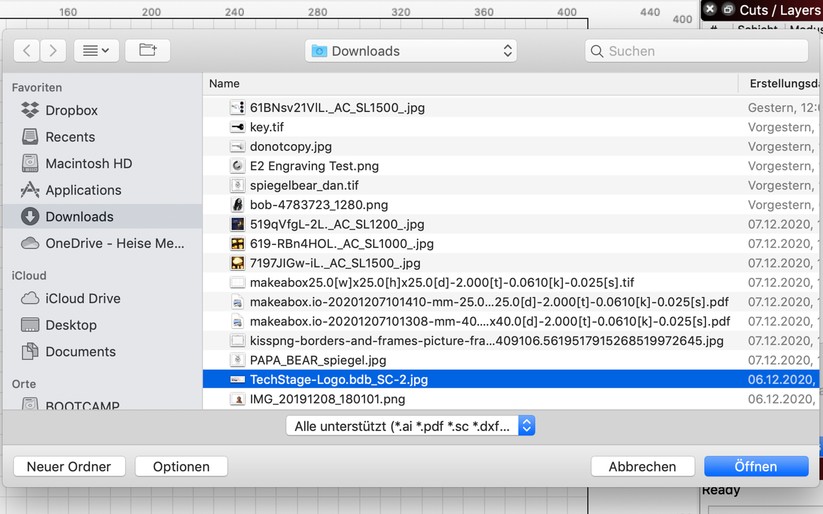Go to iCloud Drive location
Image resolution: width=823 pixels, height=514 pixels.
pyautogui.click(x=82, y=298)
